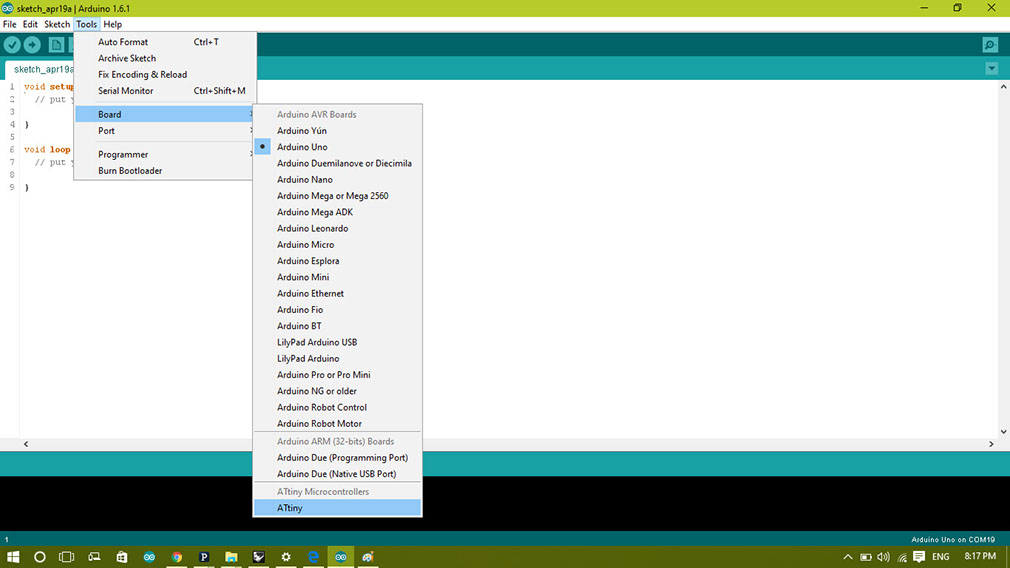The height and width of the screenshot is (568, 1010).
Task: Show hidden system tray icons chevron
Action: point(848,557)
